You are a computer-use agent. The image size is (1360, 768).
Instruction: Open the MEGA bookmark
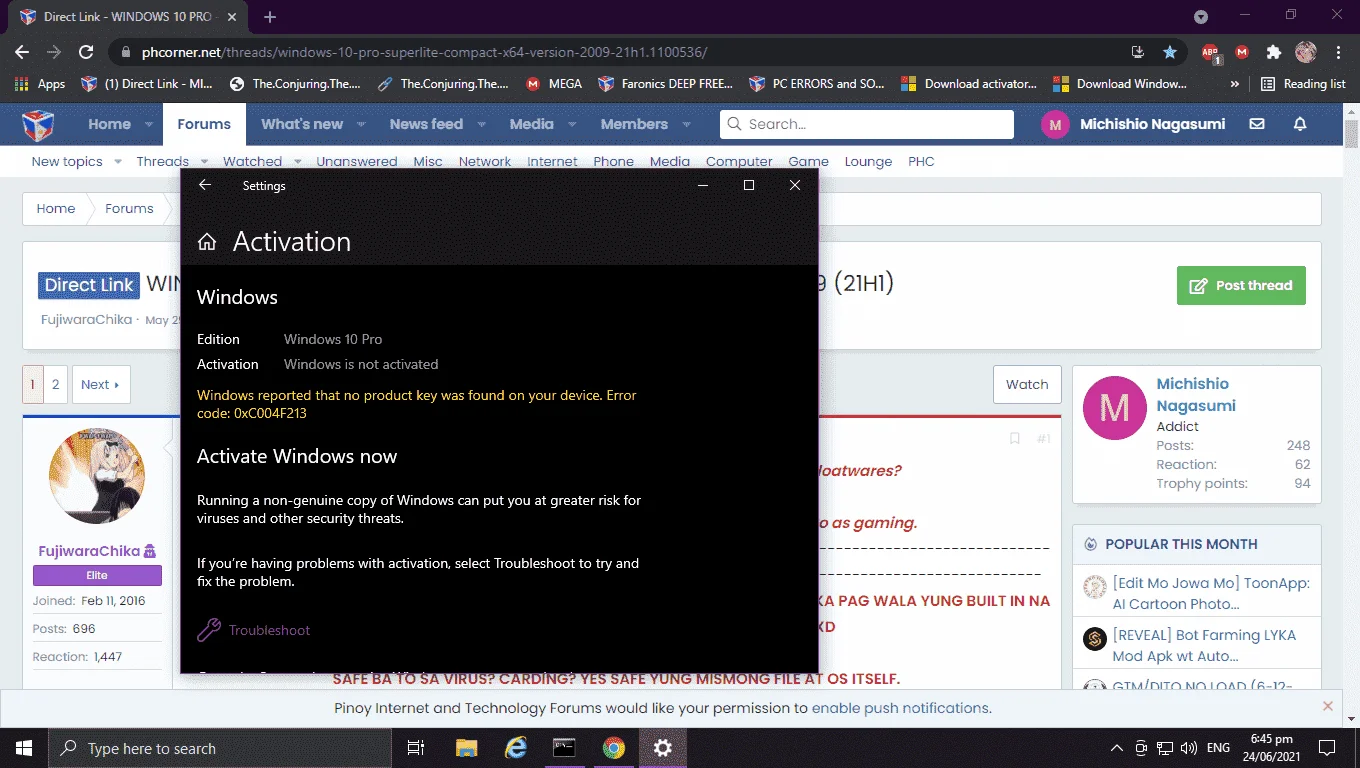point(555,84)
